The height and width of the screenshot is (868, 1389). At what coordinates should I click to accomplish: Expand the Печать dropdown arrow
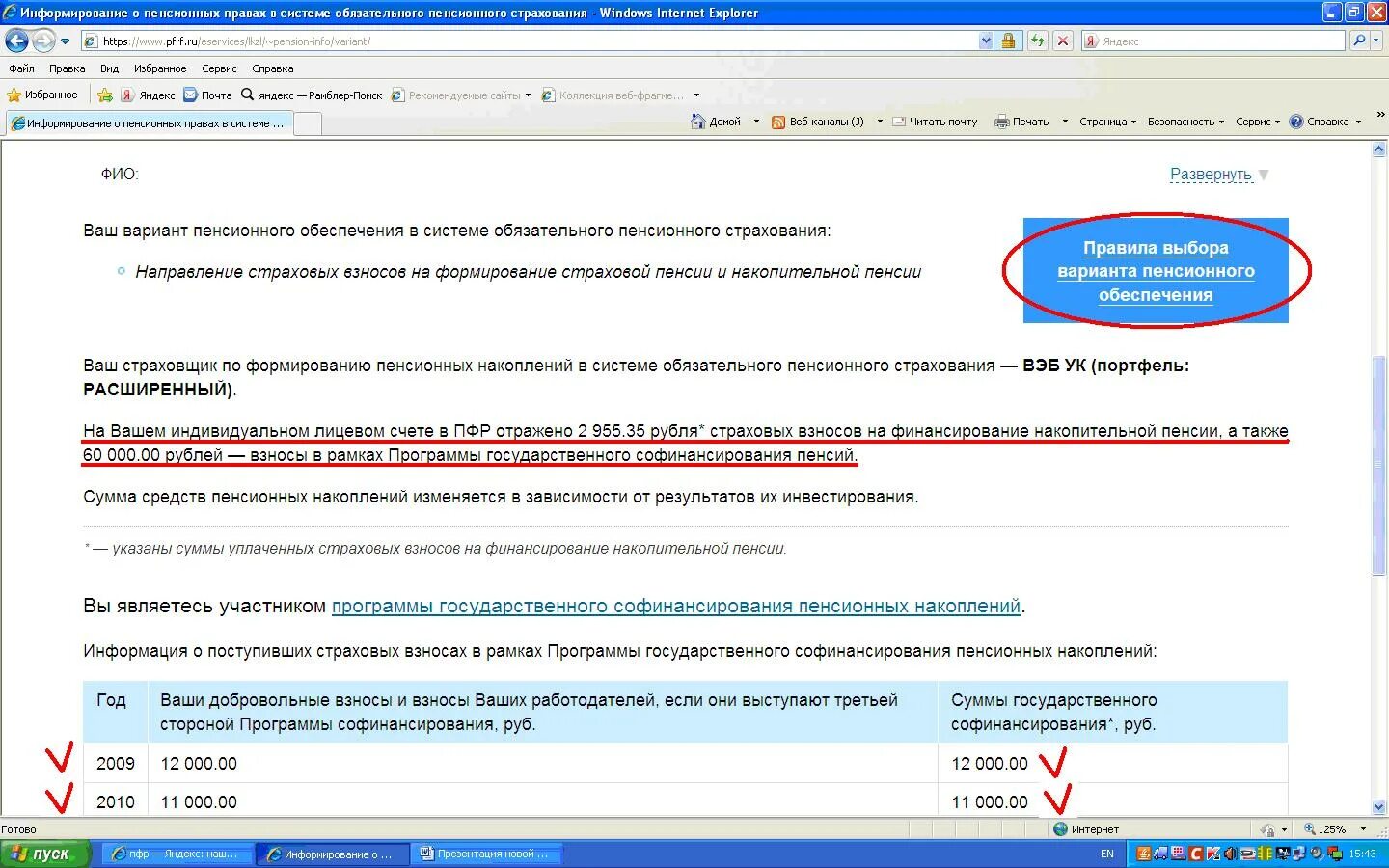click(x=1065, y=122)
